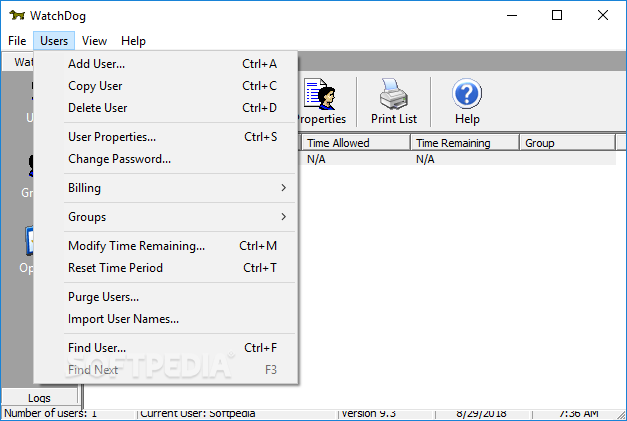Click the Print List printer icon

pos(393,94)
